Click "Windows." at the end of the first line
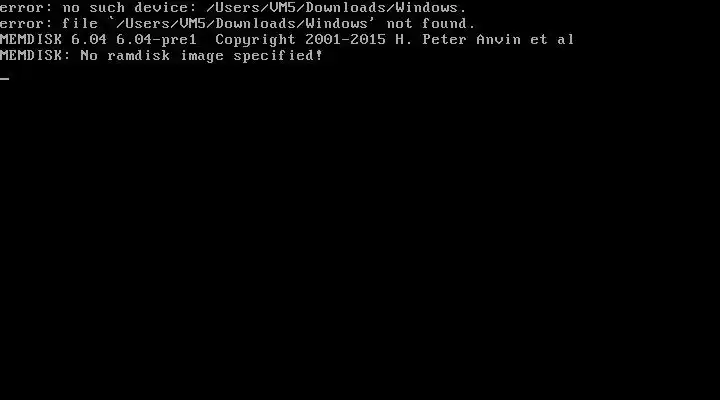Viewport: 720px width, 400px height. [x=431, y=8]
